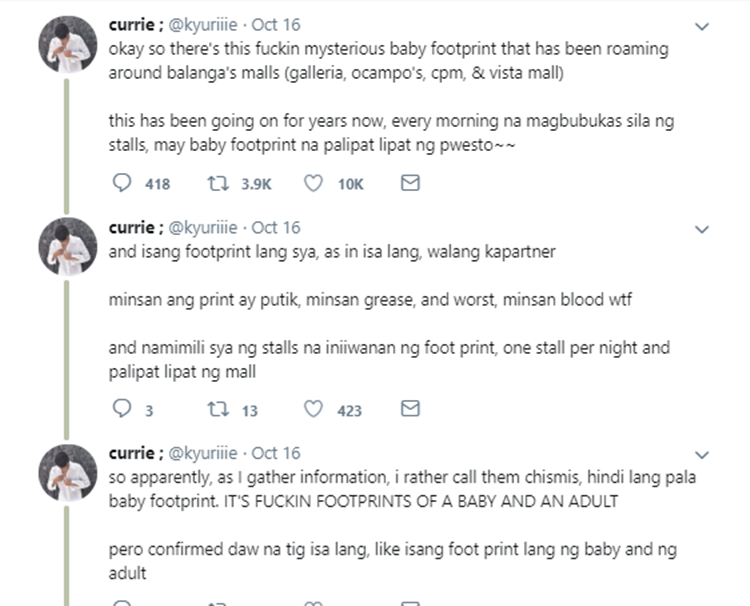Open the first tweet's options chevron

702,26
